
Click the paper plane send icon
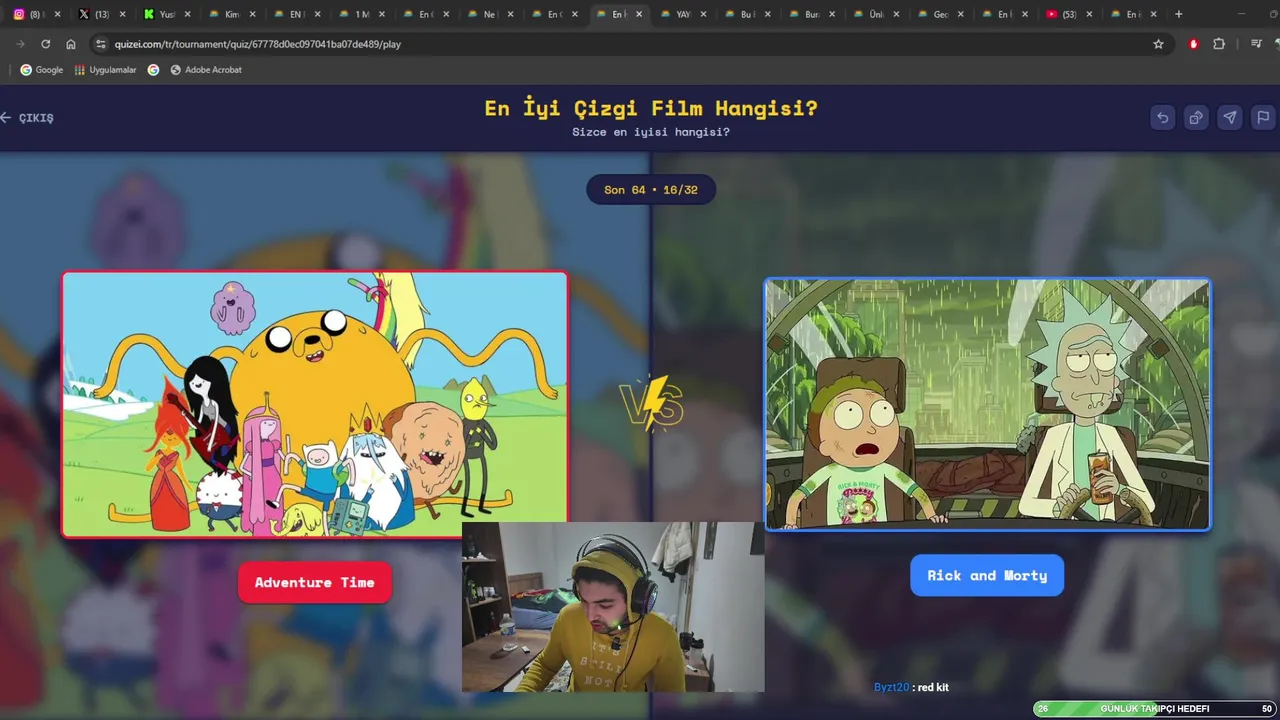[1230, 117]
